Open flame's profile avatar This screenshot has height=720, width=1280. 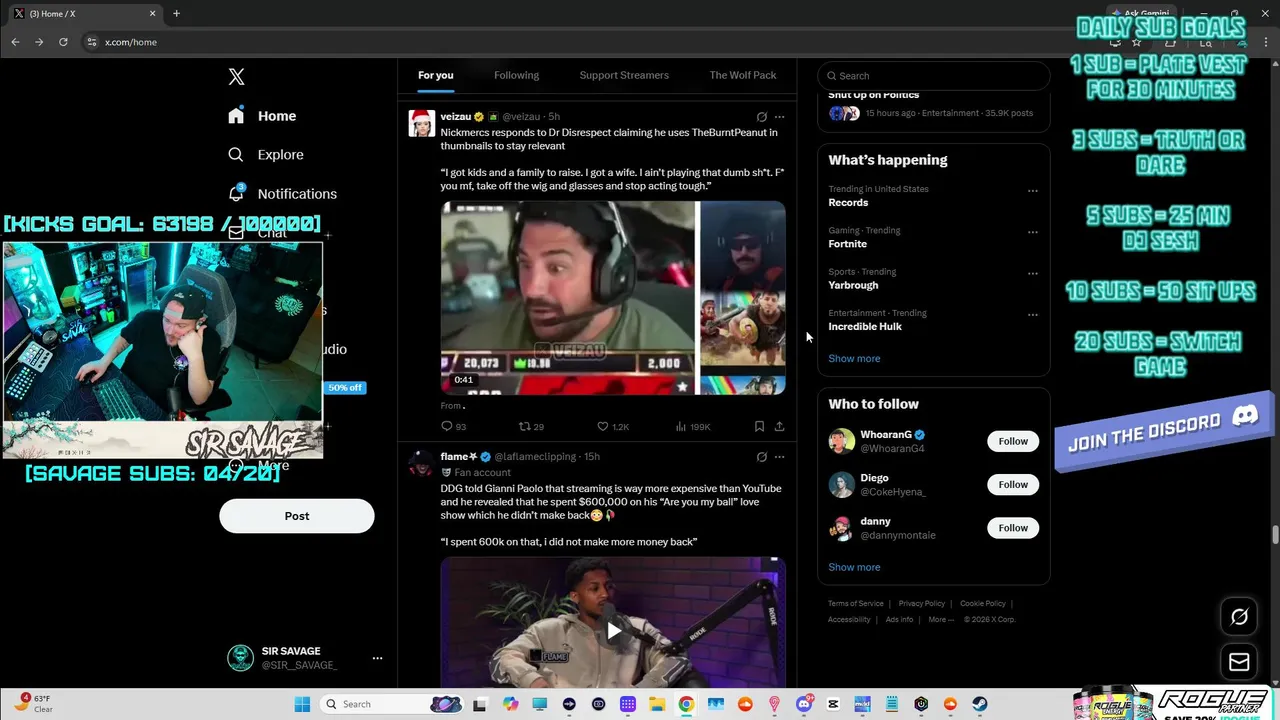[x=422, y=462]
